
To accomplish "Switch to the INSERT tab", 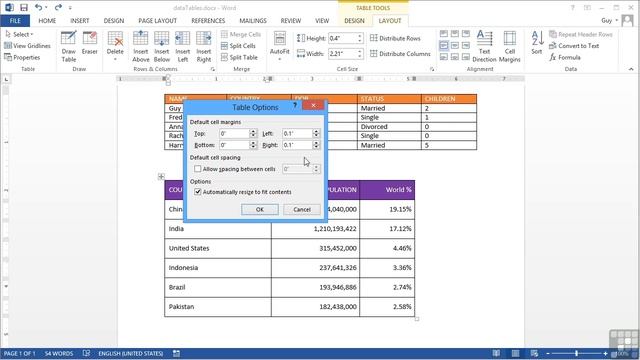I will [80, 20].
